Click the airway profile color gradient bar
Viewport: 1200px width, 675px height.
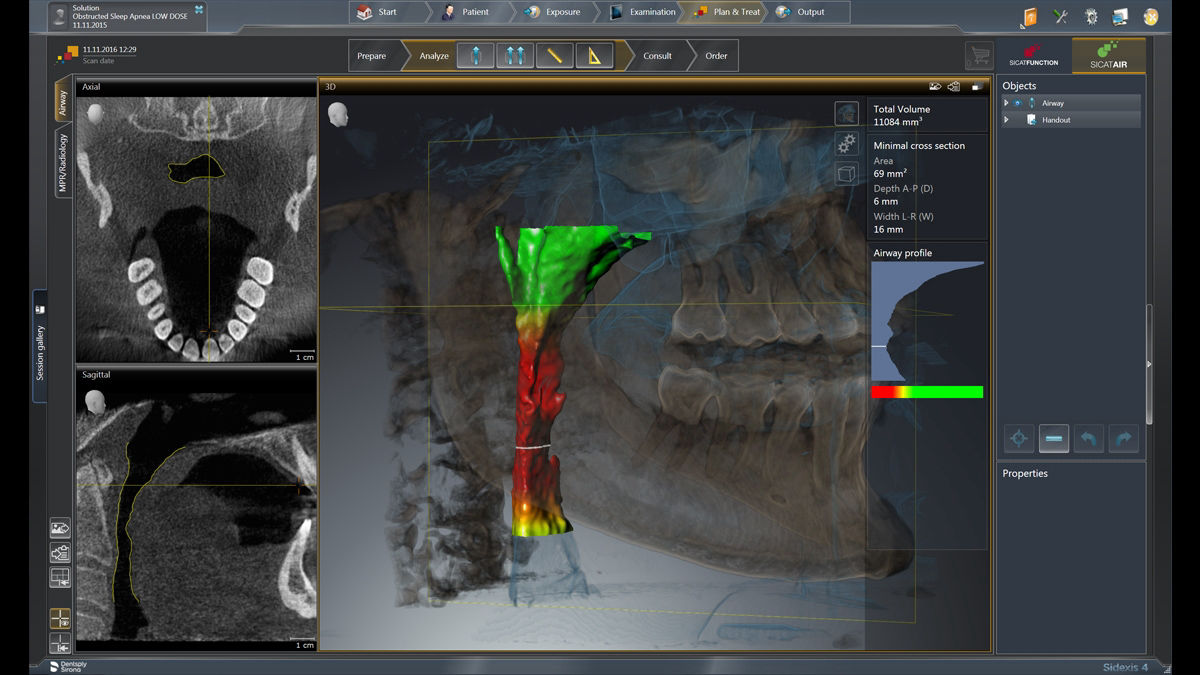(927, 392)
